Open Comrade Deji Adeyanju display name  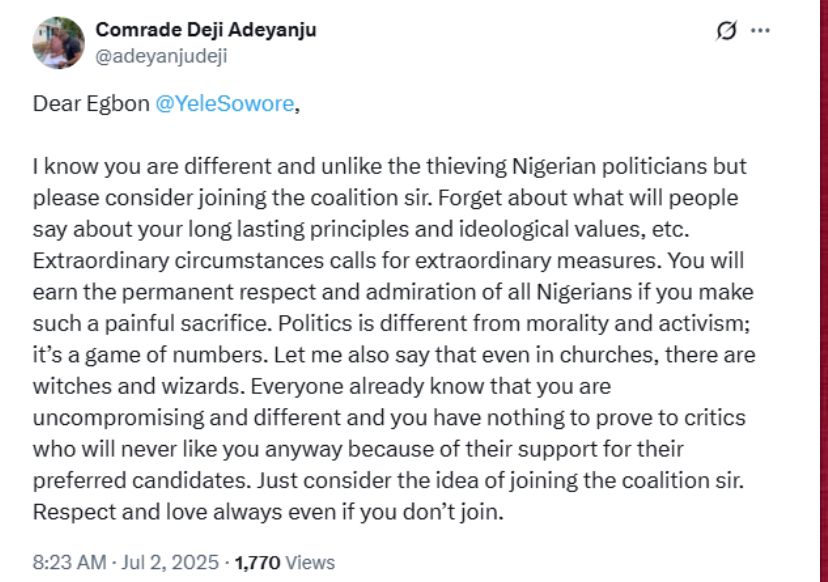(206, 30)
